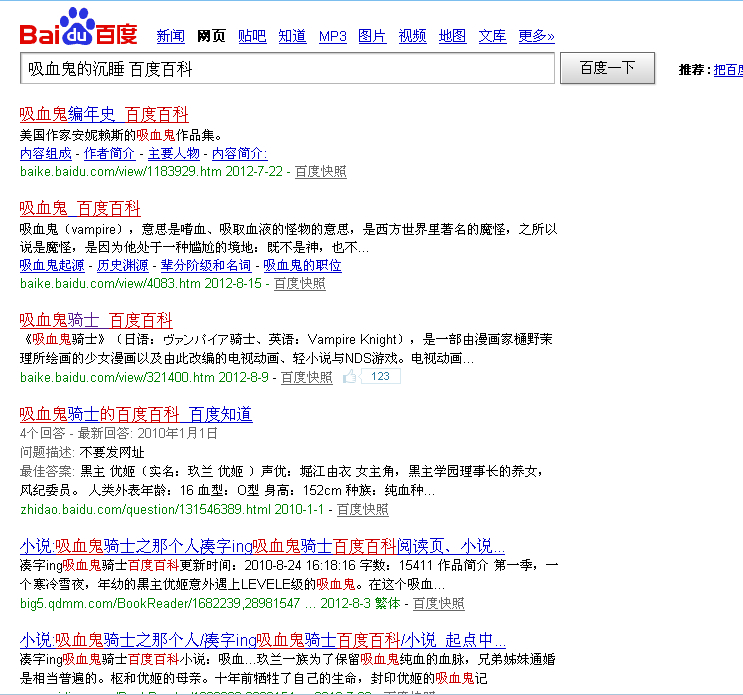
Task: Open result 吸血鬼骑士的百度百科_百度知道
Action: tap(136, 415)
